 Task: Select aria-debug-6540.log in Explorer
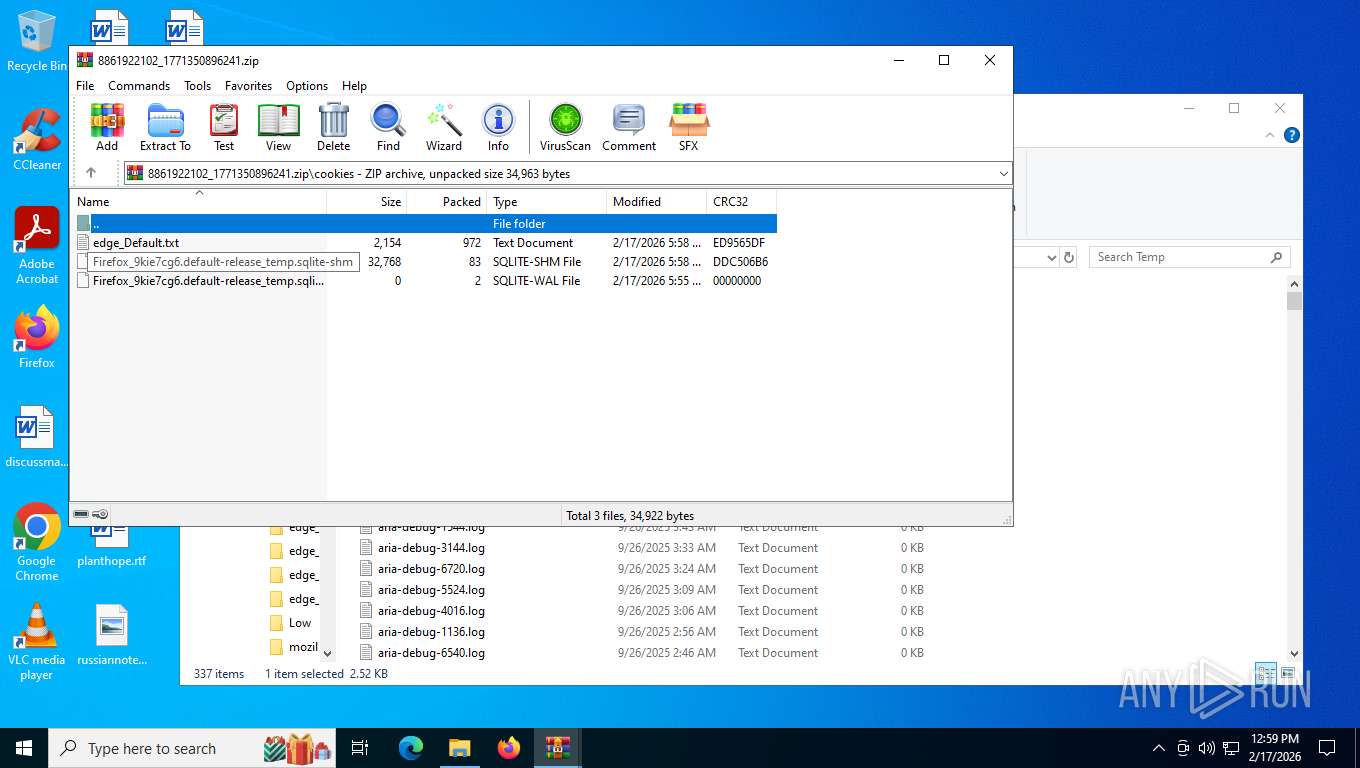click(431, 653)
